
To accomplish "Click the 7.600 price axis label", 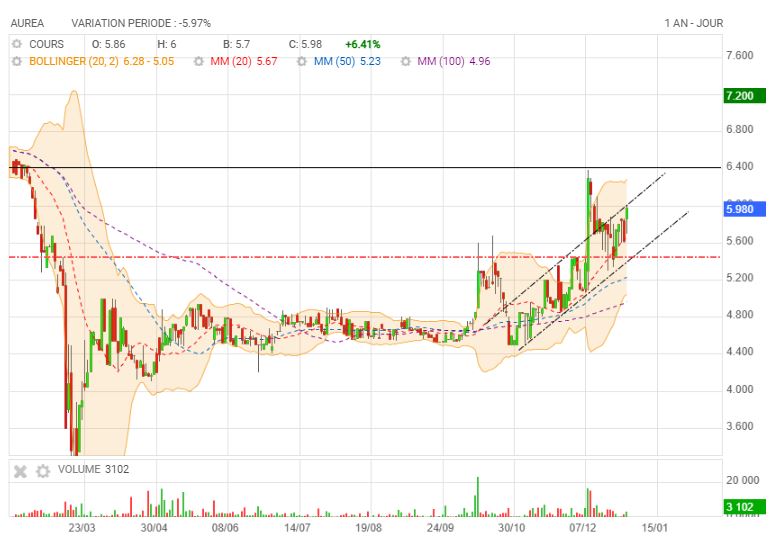I will pos(740,55).
